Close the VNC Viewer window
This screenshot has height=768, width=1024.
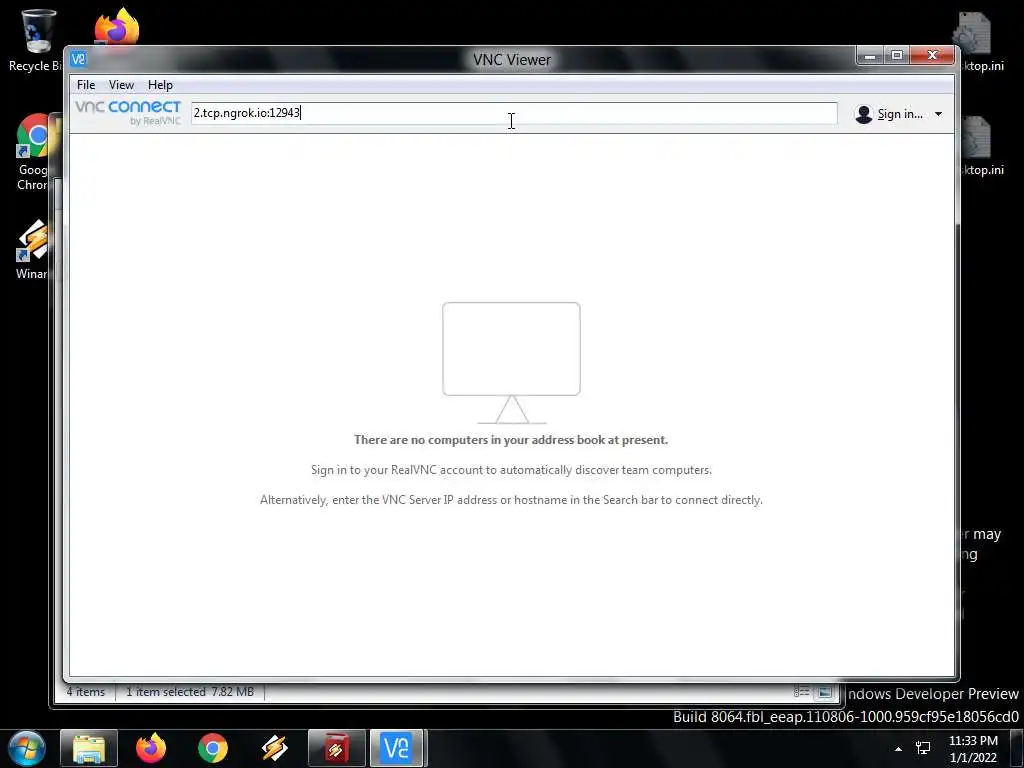click(x=932, y=56)
